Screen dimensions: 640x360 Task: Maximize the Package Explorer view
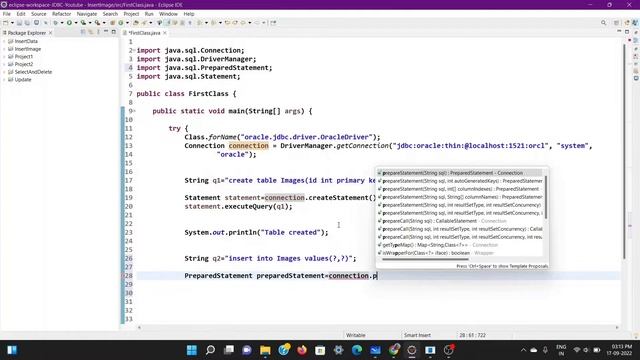[x=113, y=32]
